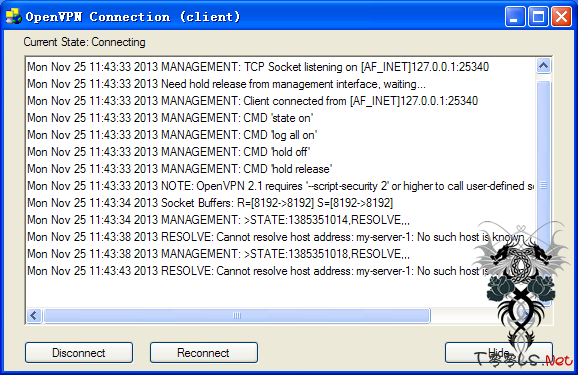Click the horizontal scroll left arrow
578x375 pixels.
pyautogui.click(x=34, y=316)
